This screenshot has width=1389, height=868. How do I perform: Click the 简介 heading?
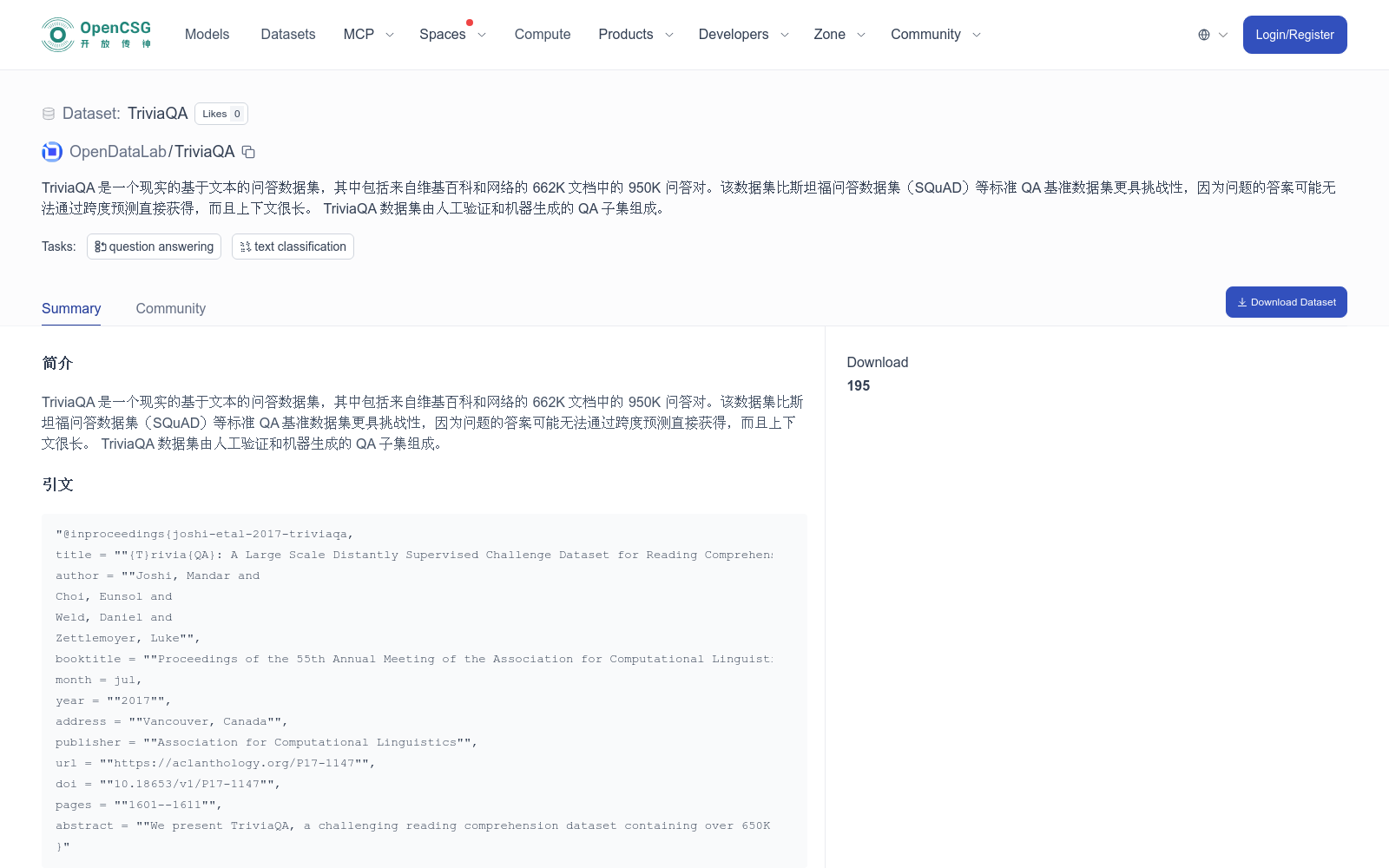(x=57, y=363)
